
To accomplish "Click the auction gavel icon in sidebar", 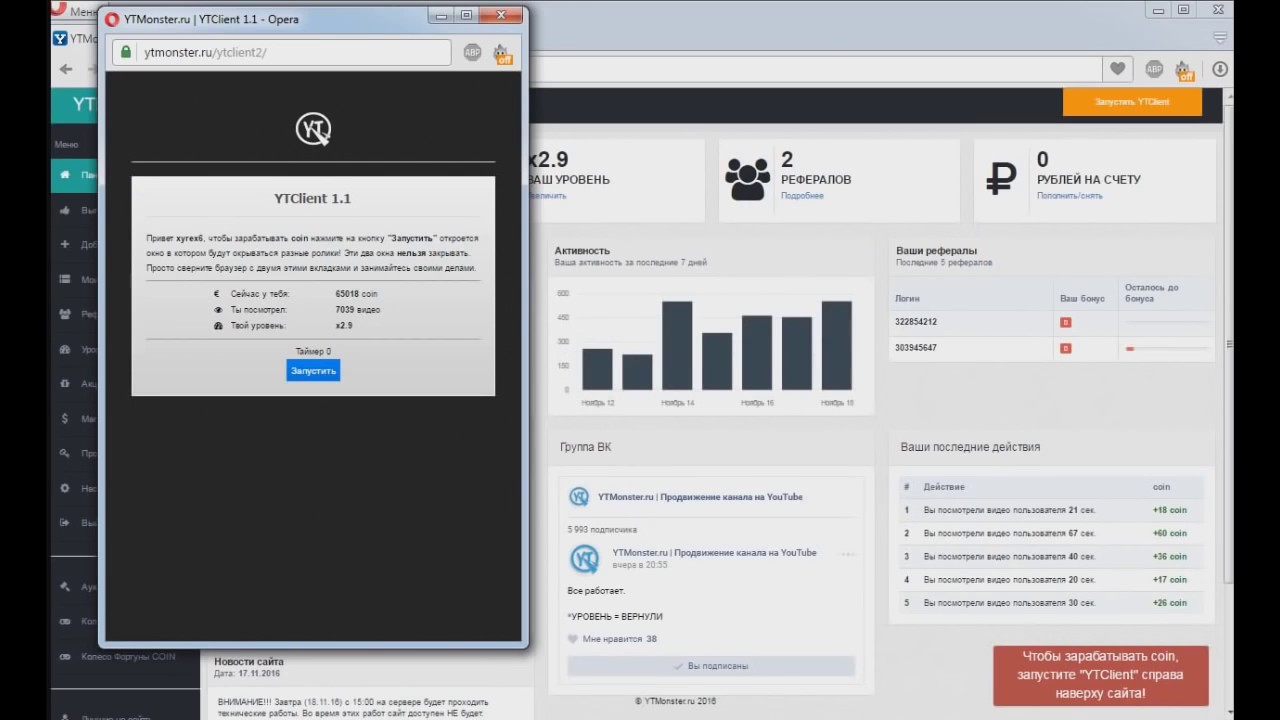I will [64, 587].
